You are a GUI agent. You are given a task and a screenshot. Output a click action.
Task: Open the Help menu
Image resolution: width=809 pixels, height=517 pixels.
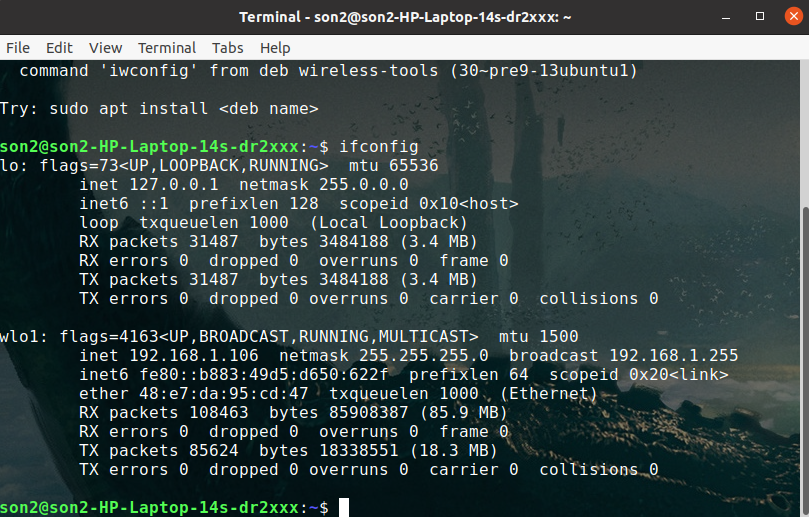tap(275, 48)
